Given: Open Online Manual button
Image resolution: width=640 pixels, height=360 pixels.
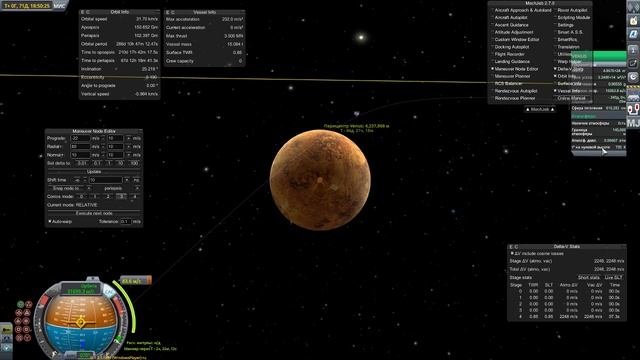Looking at the screenshot, I should (571, 98).
